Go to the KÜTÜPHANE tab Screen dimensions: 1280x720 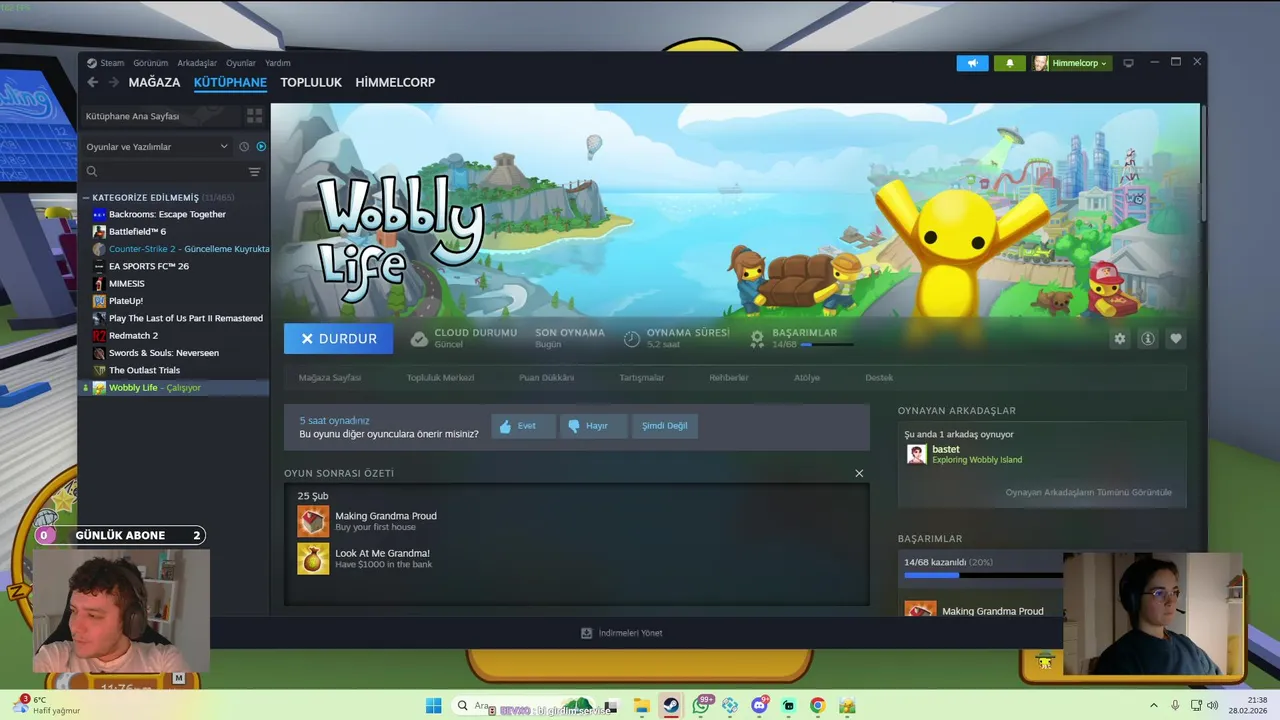[230, 82]
